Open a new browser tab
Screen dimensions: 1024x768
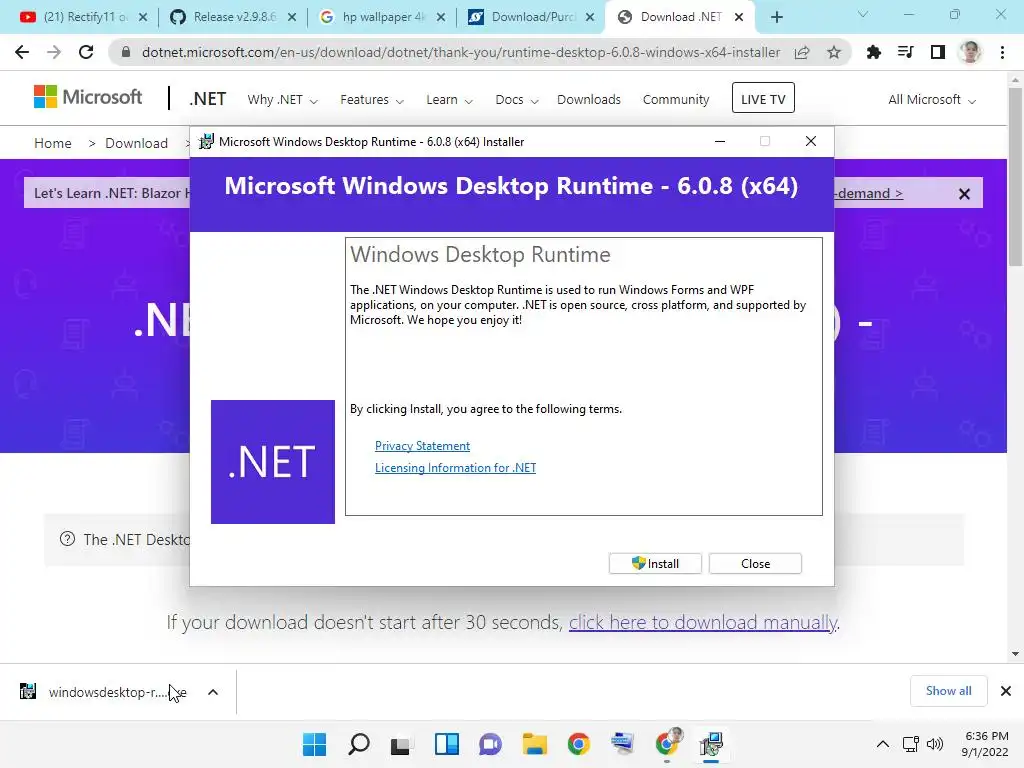(x=776, y=17)
